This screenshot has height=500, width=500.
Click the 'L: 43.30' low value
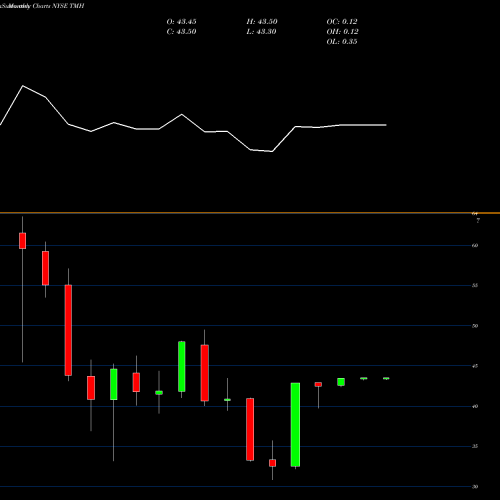point(261,32)
